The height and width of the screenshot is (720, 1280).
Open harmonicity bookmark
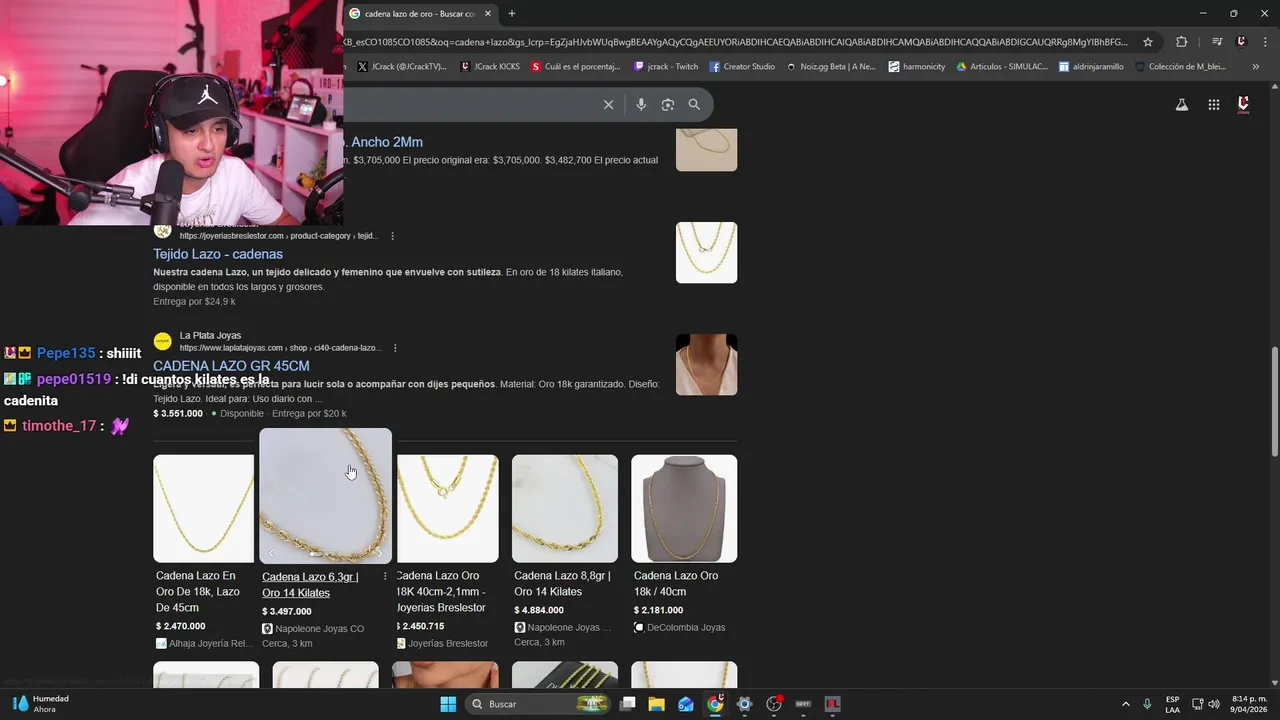(x=917, y=67)
